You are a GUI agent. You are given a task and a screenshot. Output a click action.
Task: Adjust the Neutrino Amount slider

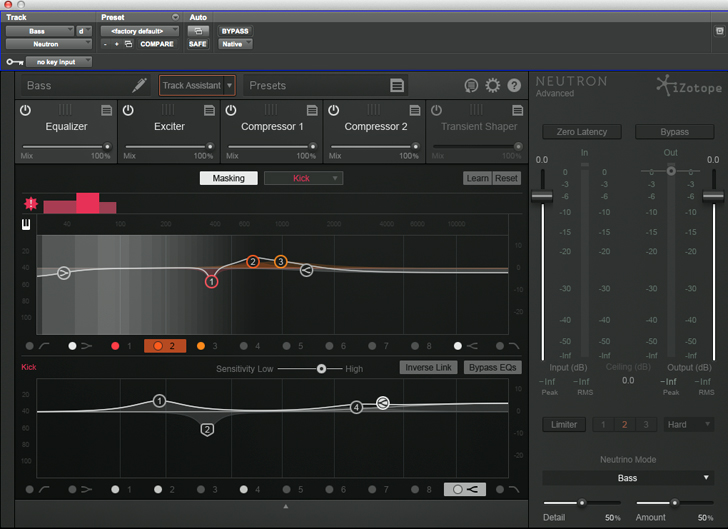[674, 503]
